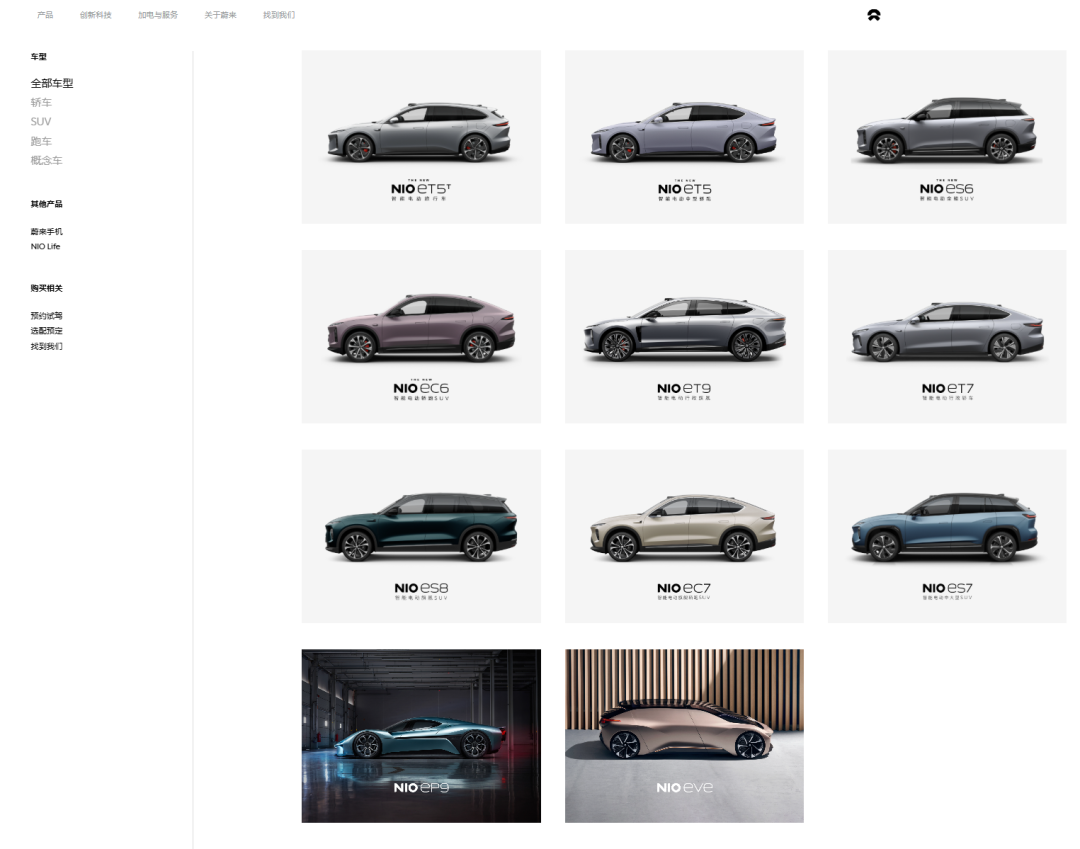Open the 选配预定 link in sidebar

click(x=47, y=330)
